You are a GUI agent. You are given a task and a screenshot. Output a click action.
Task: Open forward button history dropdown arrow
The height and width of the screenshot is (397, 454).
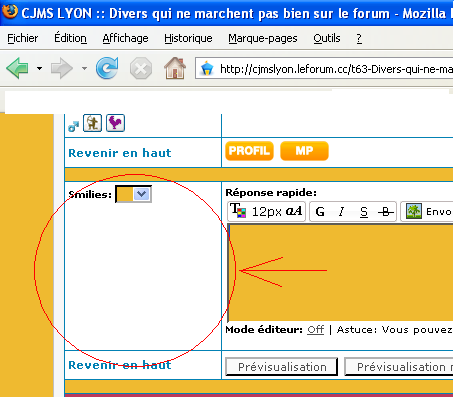pos(84,69)
